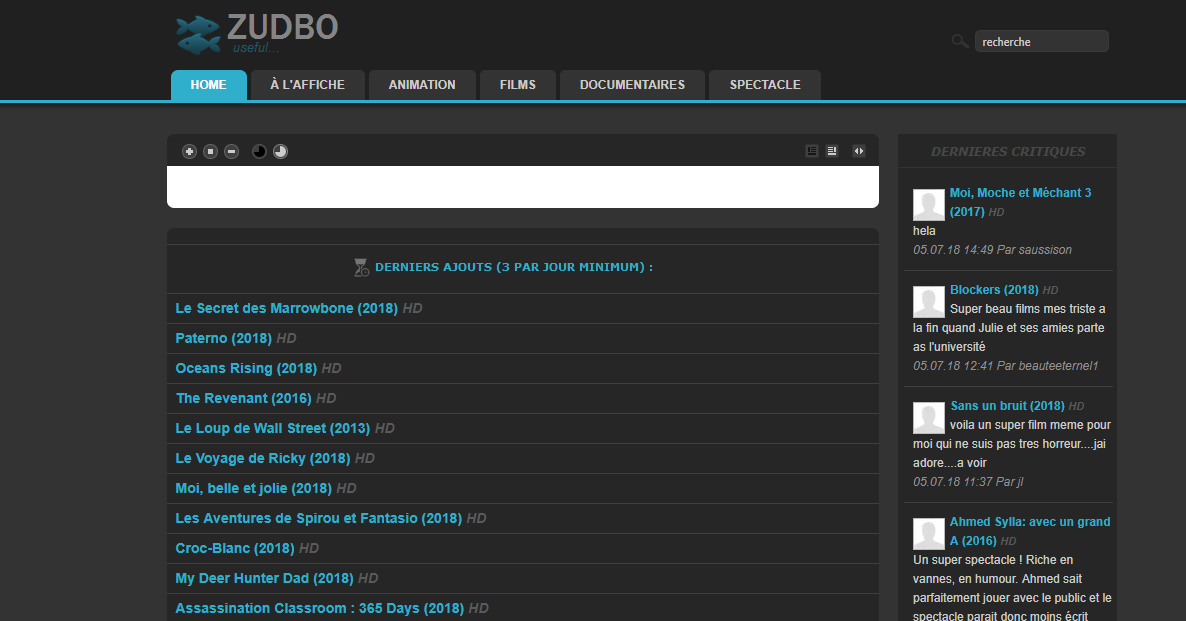Open Assassination Classroom : 365 Days link

pos(319,608)
